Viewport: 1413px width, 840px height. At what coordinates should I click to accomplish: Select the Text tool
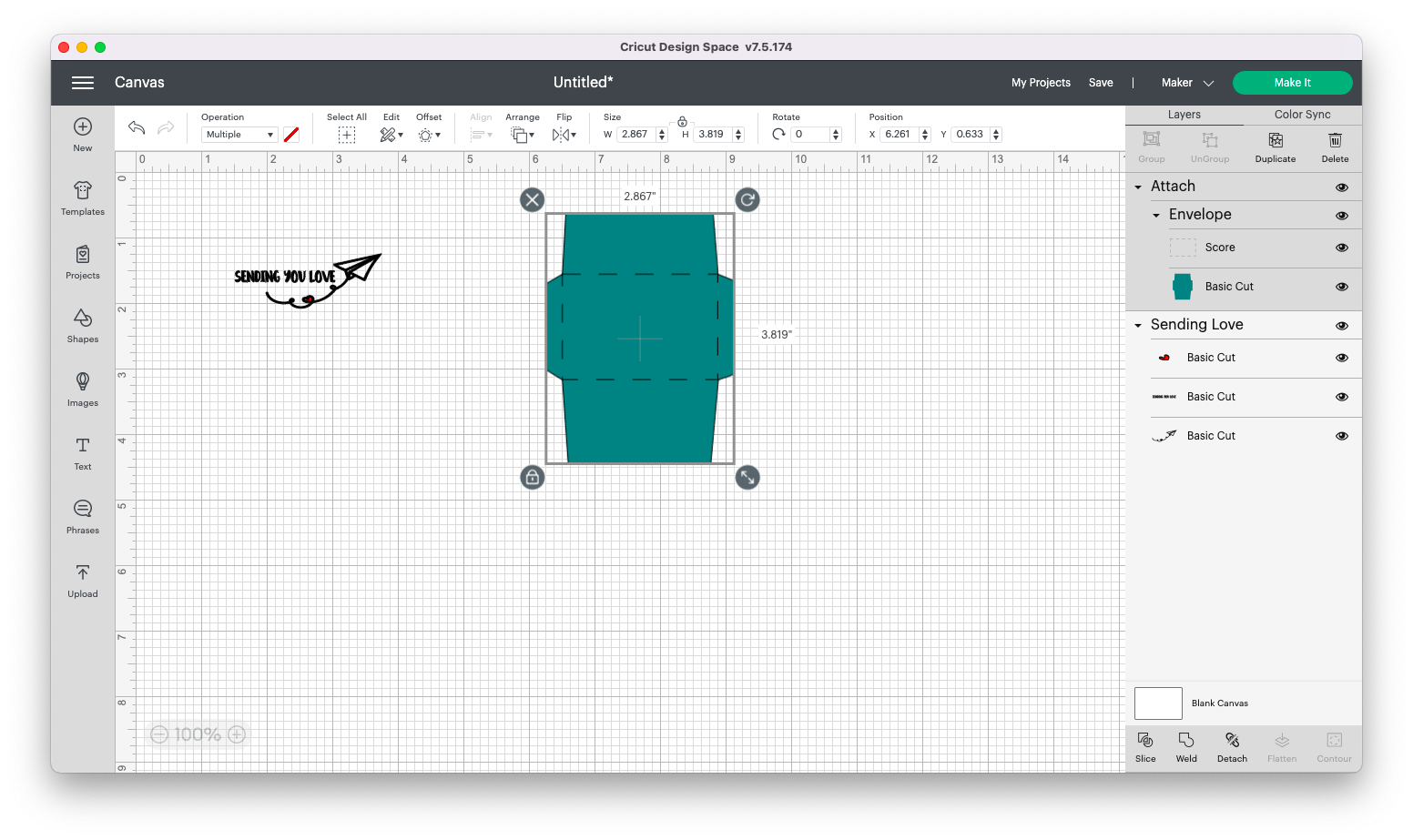click(82, 453)
